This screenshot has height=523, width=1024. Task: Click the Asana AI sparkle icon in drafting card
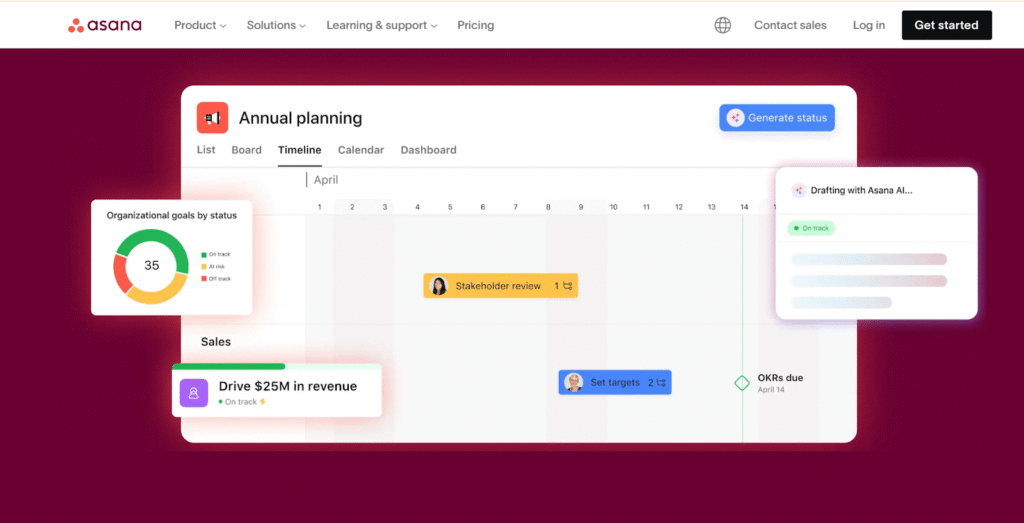pyautogui.click(x=798, y=190)
